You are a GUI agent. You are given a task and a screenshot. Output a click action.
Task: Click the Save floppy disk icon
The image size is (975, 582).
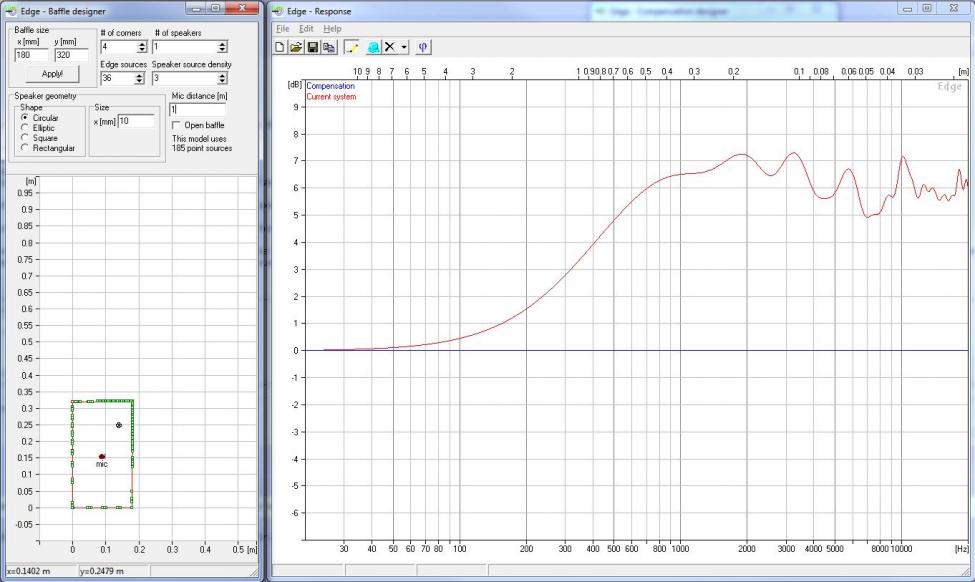tap(313, 47)
